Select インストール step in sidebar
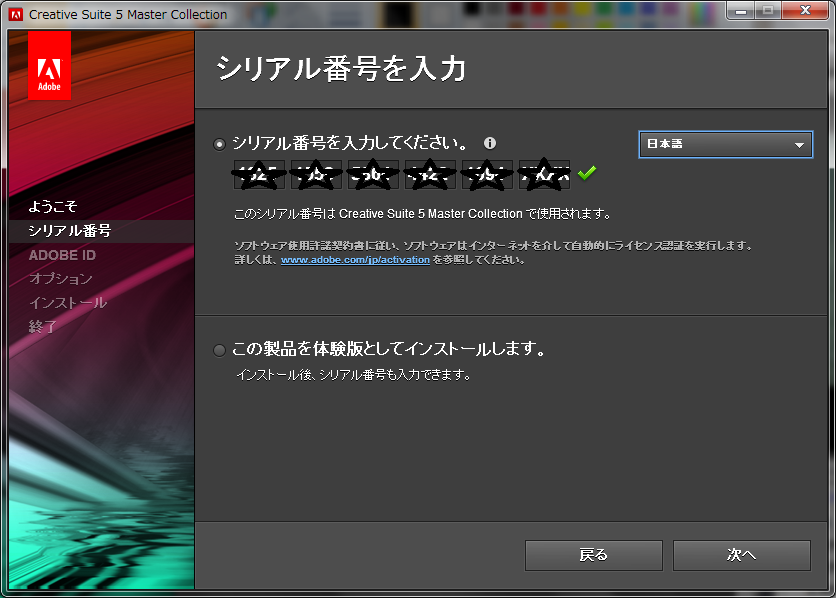 tap(68, 303)
